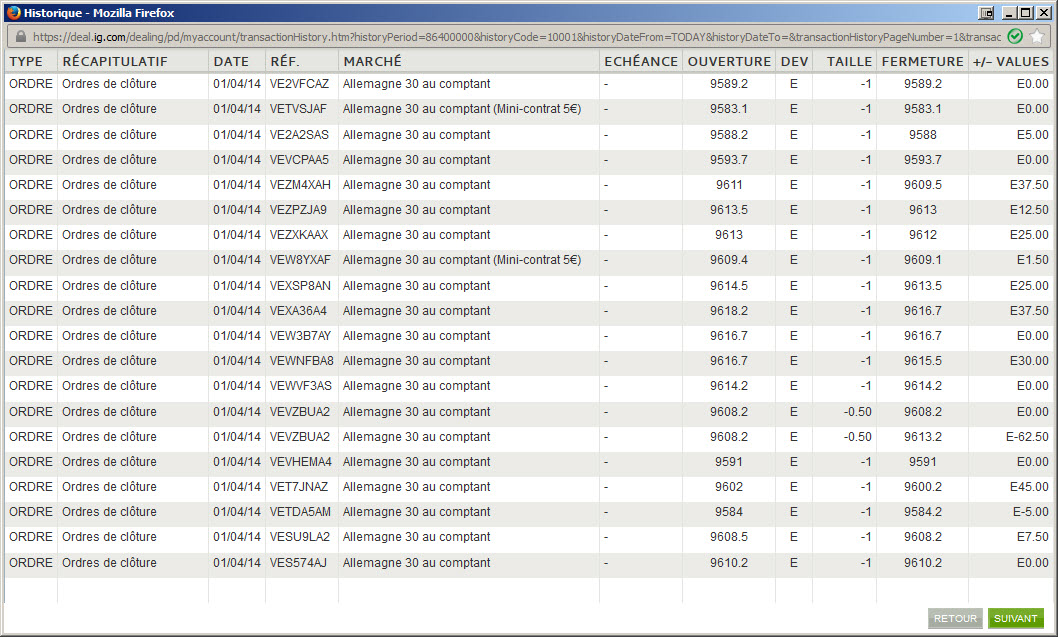
Task: Click the RÉF. column header
Action: [x=285, y=61]
